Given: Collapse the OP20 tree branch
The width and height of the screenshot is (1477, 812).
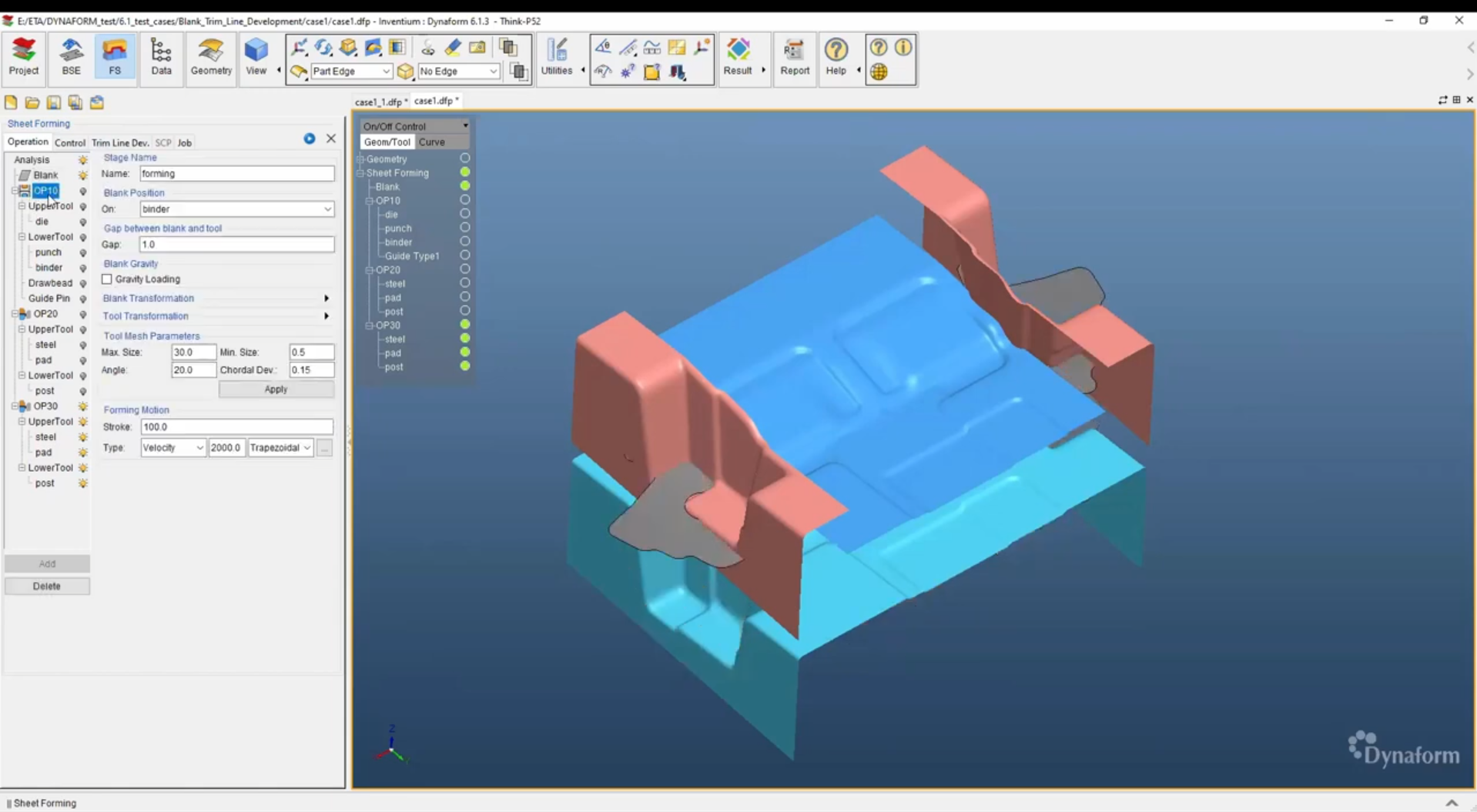Looking at the screenshot, I should point(371,269).
